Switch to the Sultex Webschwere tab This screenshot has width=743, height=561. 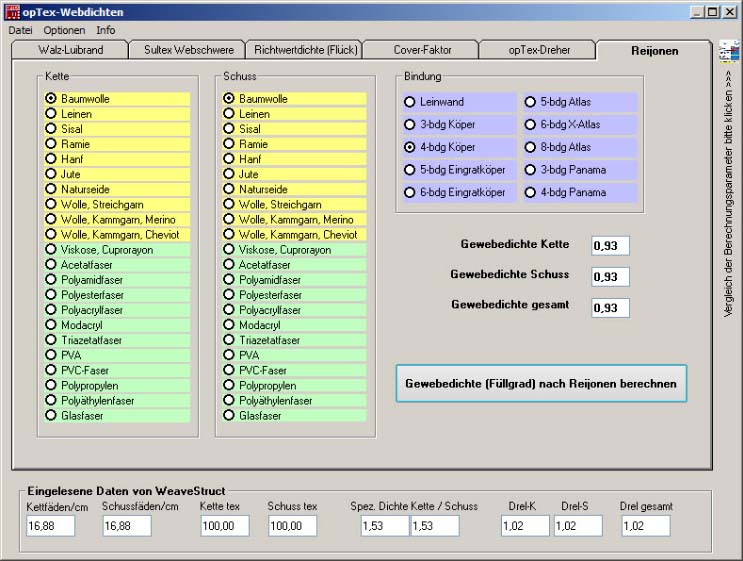[189, 50]
